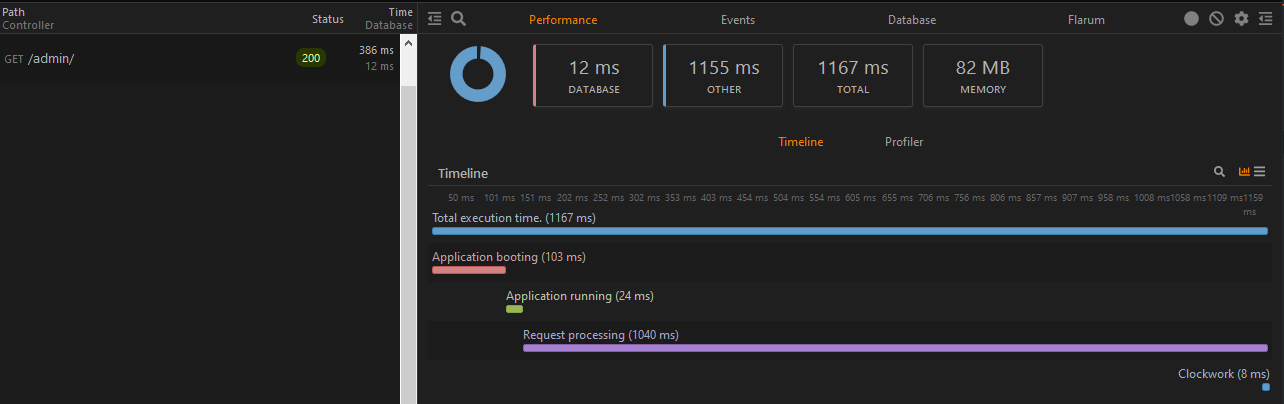Click the 12 ms Database metric box
The image size is (1284, 404).
pos(593,75)
